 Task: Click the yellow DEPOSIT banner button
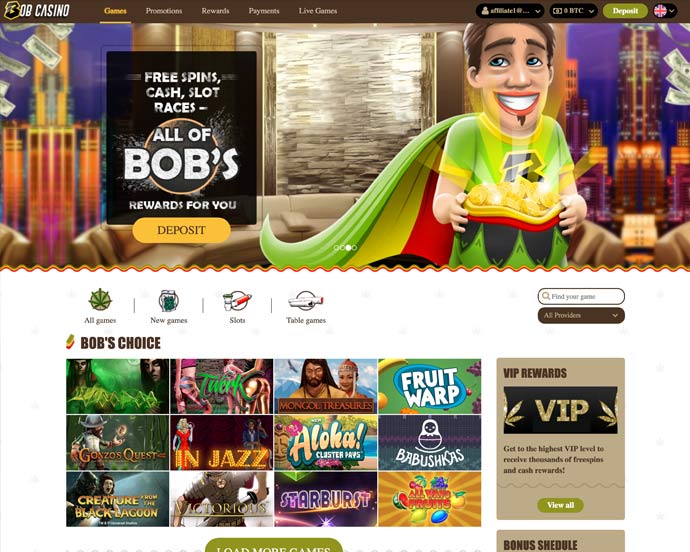click(x=181, y=230)
